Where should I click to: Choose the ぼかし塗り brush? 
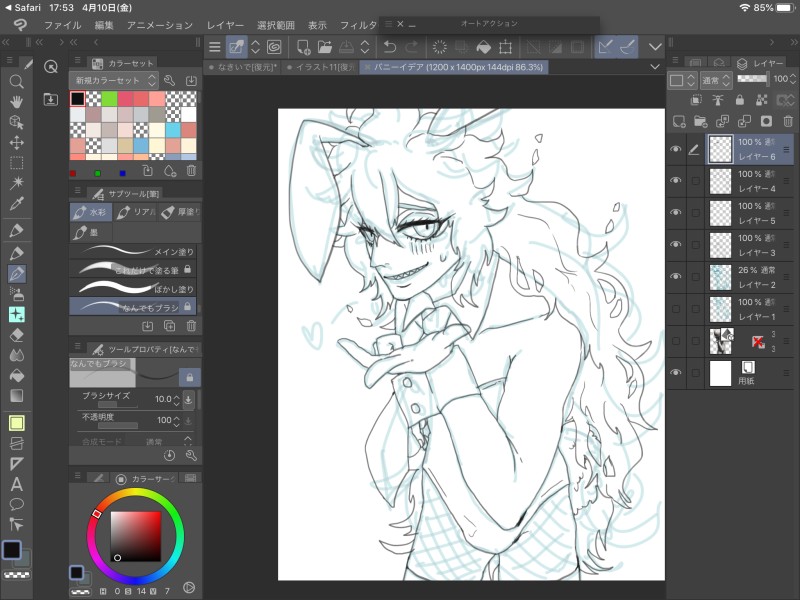tap(133, 288)
